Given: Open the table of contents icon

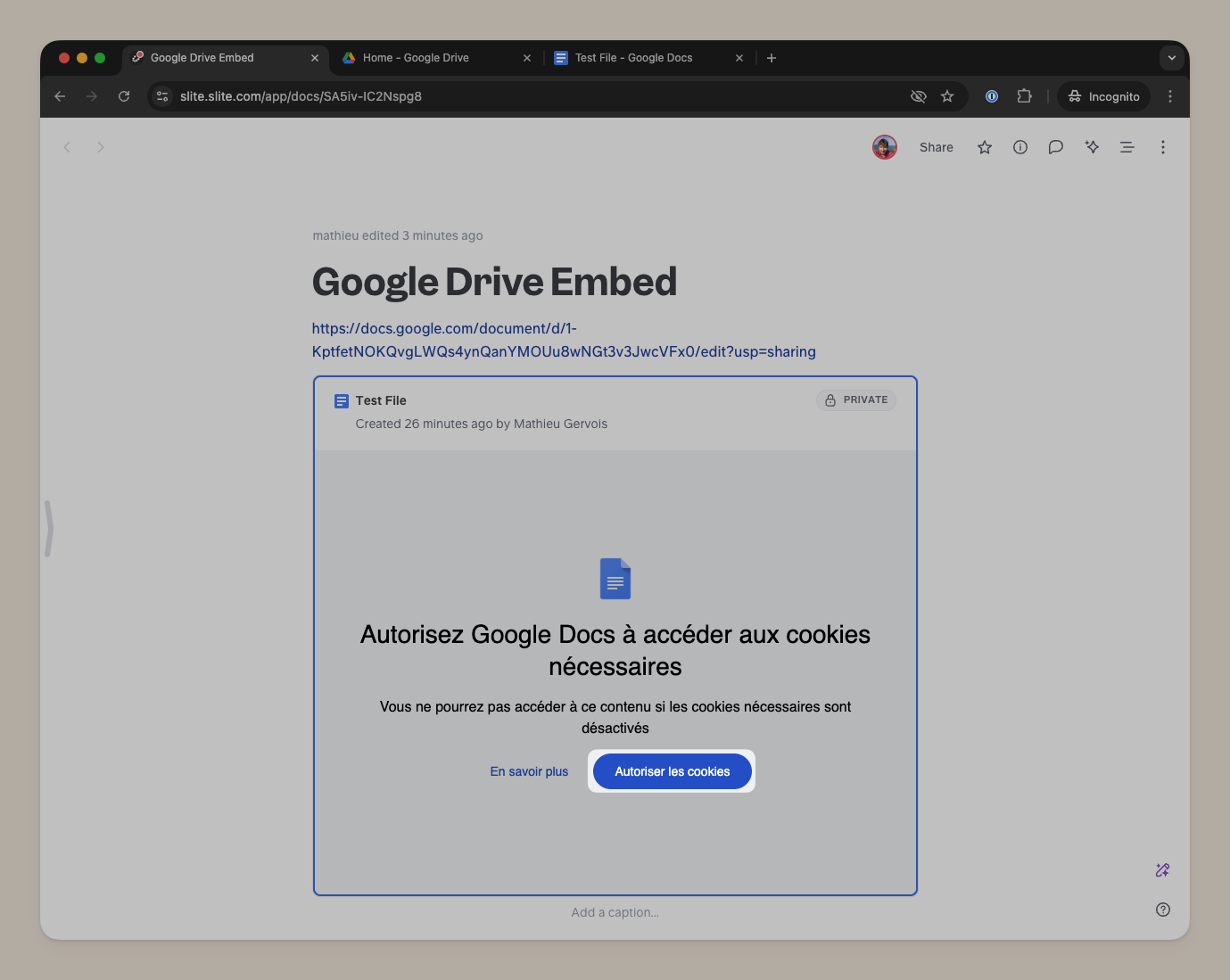Looking at the screenshot, I should (1127, 147).
